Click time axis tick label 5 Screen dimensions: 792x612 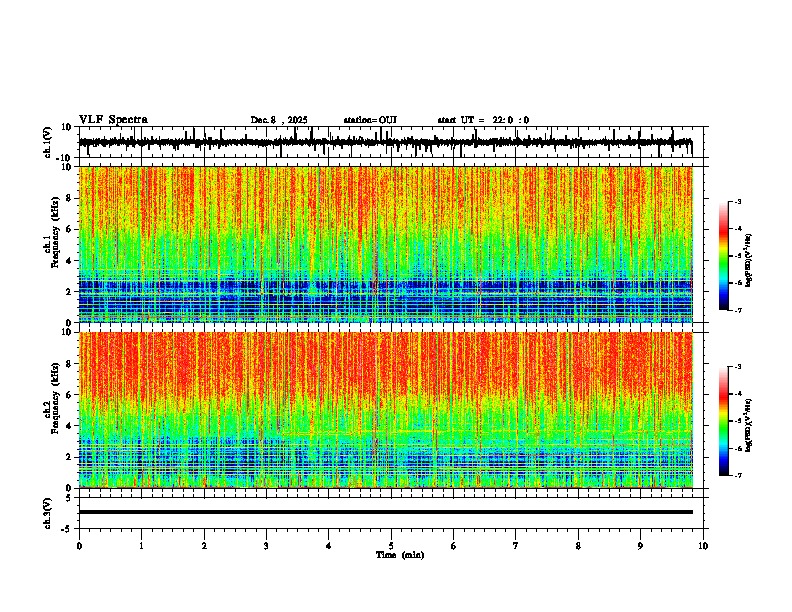click(391, 546)
